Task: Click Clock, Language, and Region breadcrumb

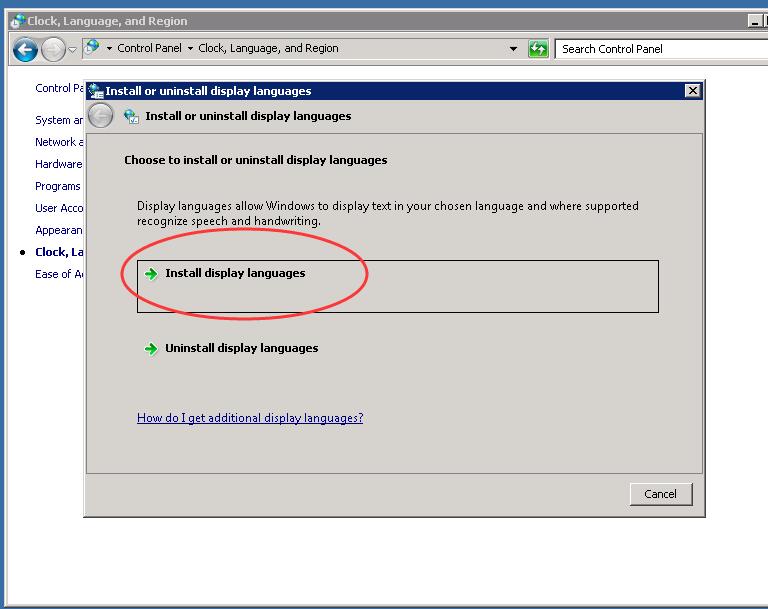Action: (268, 48)
